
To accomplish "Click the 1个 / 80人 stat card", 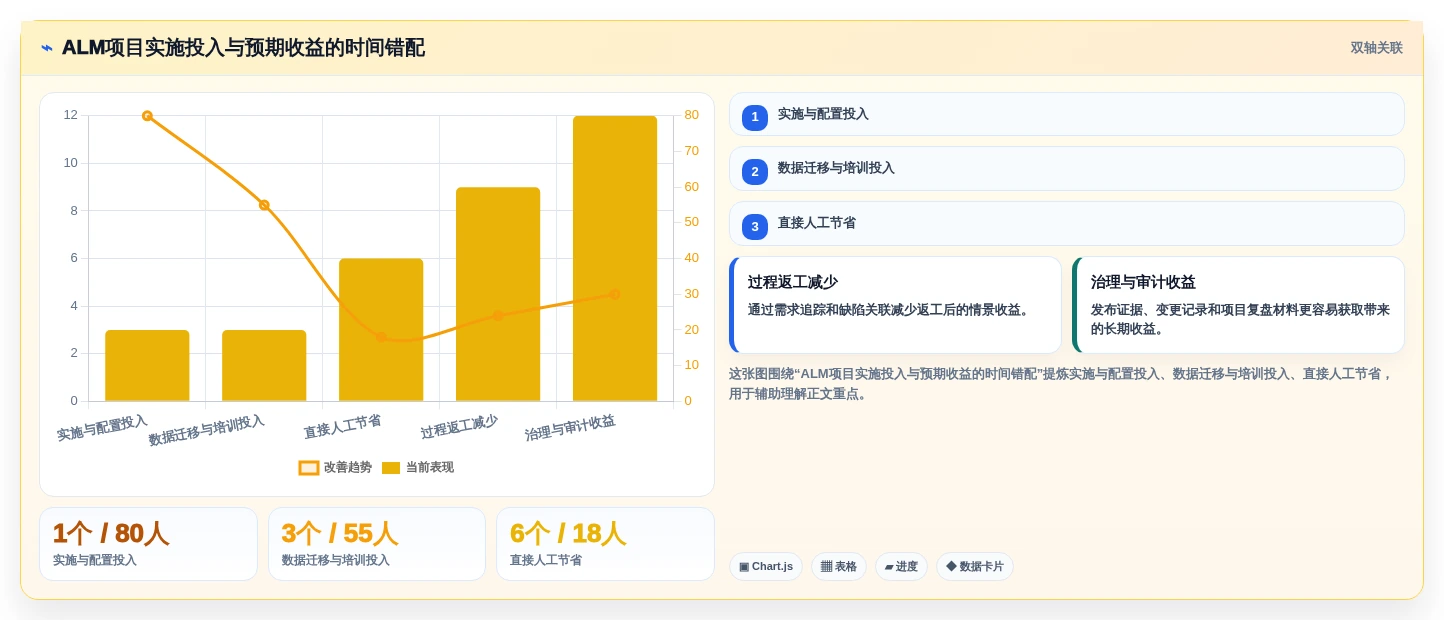I will click(x=148, y=544).
